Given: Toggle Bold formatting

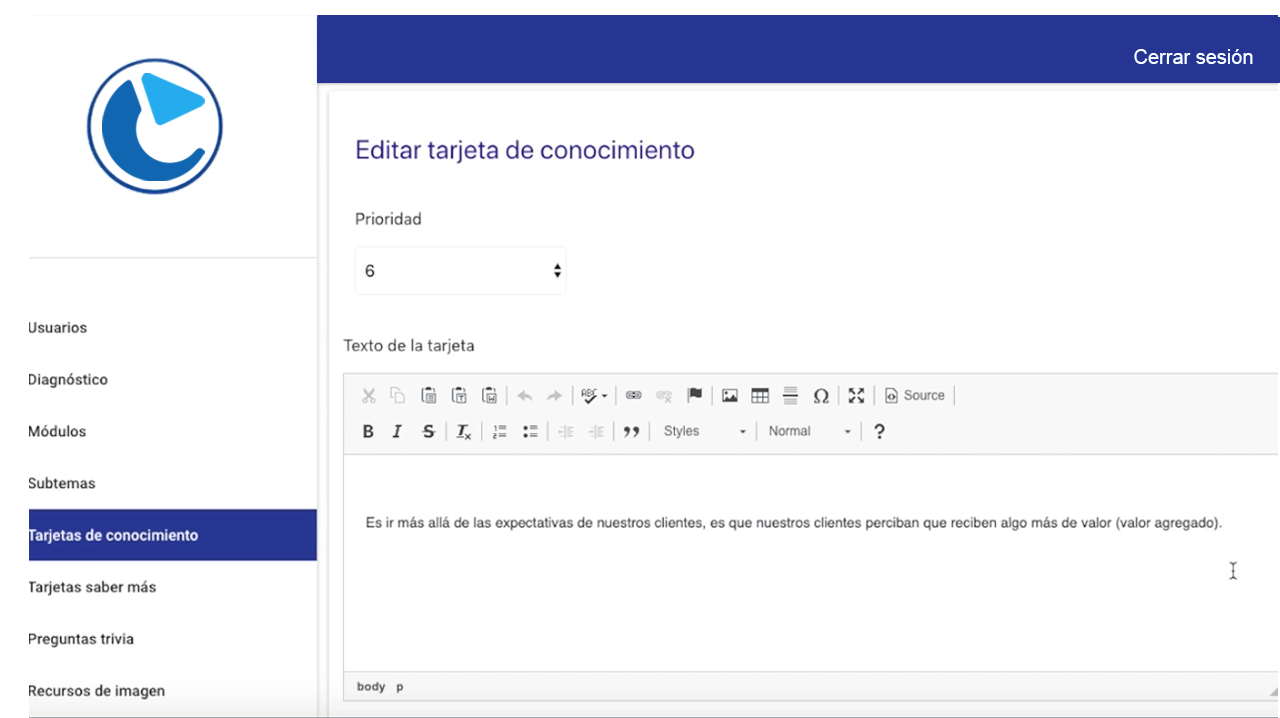Looking at the screenshot, I should [368, 431].
